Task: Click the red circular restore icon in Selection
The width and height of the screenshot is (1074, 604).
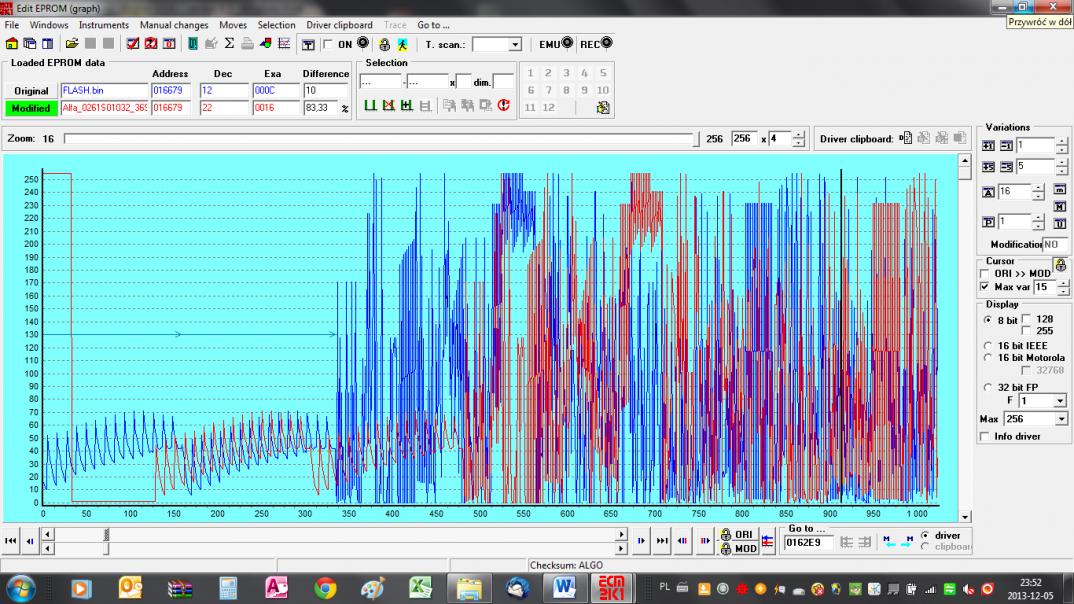Action: [504, 105]
